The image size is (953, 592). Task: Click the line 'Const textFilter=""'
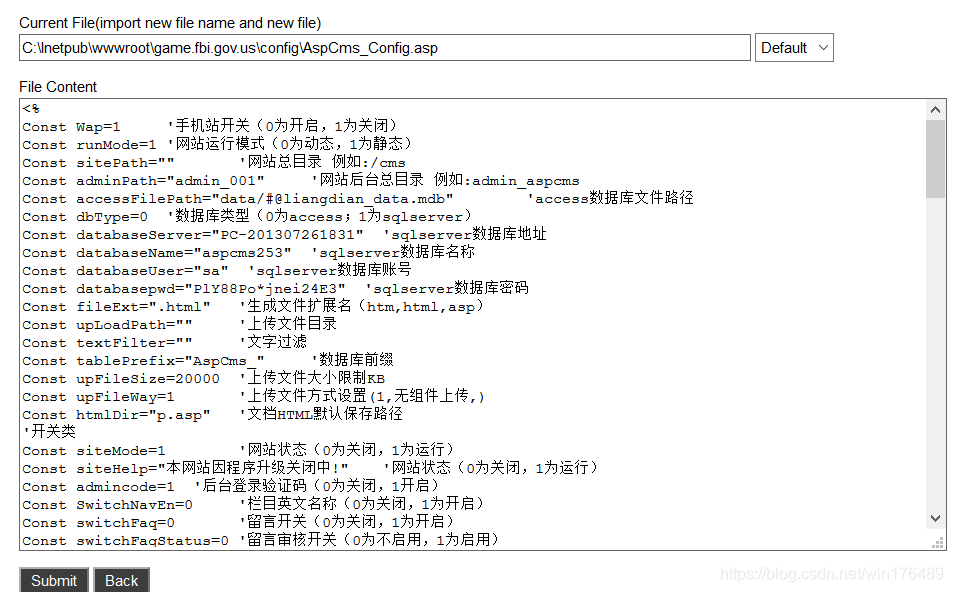[165, 343]
